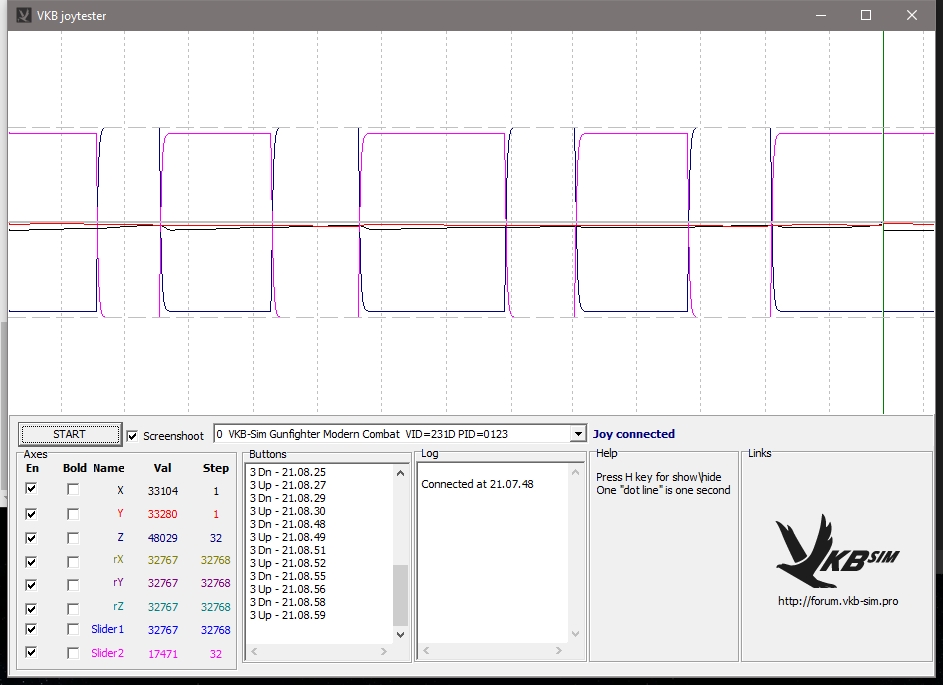This screenshot has width=943, height=685.
Task: Select the '3 Dn - 21.08.25' entry
Action: pos(288,471)
